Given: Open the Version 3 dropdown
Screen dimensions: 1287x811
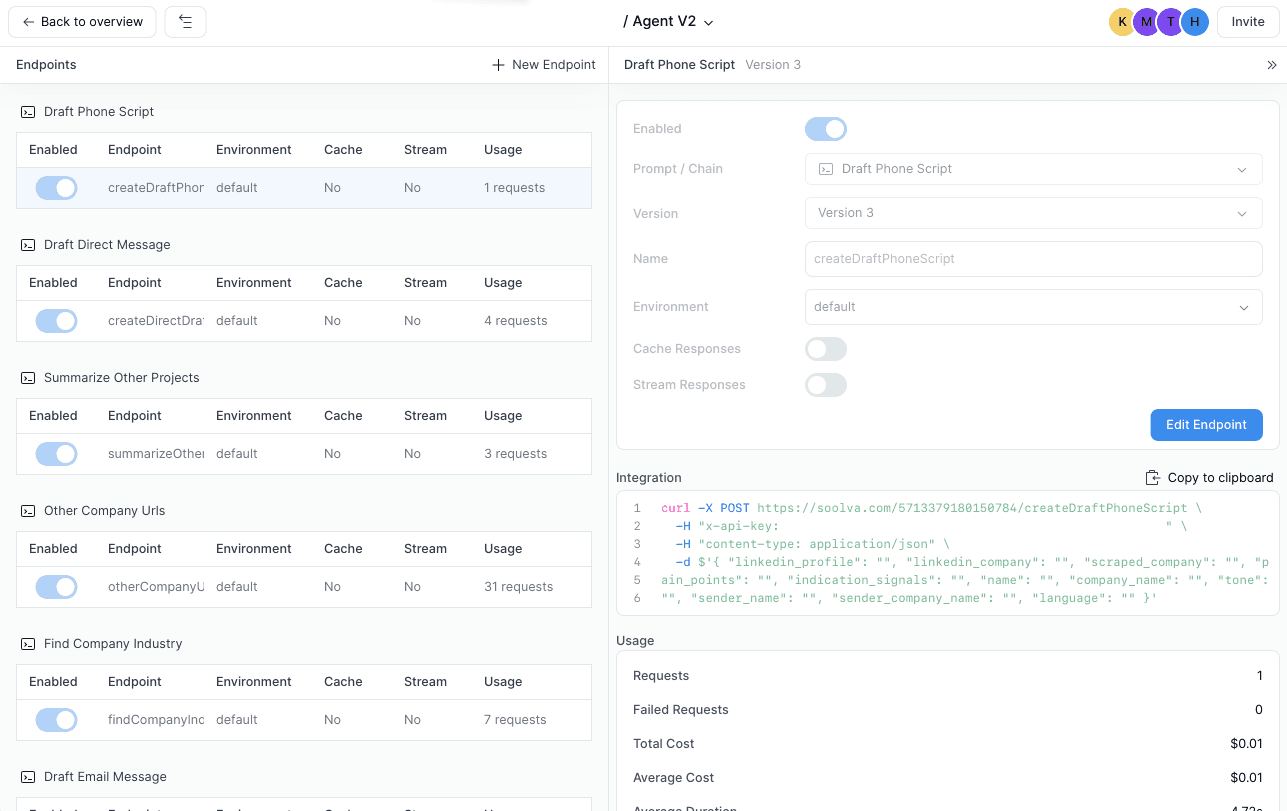Looking at the screenshot, I should pos(1033,213).
